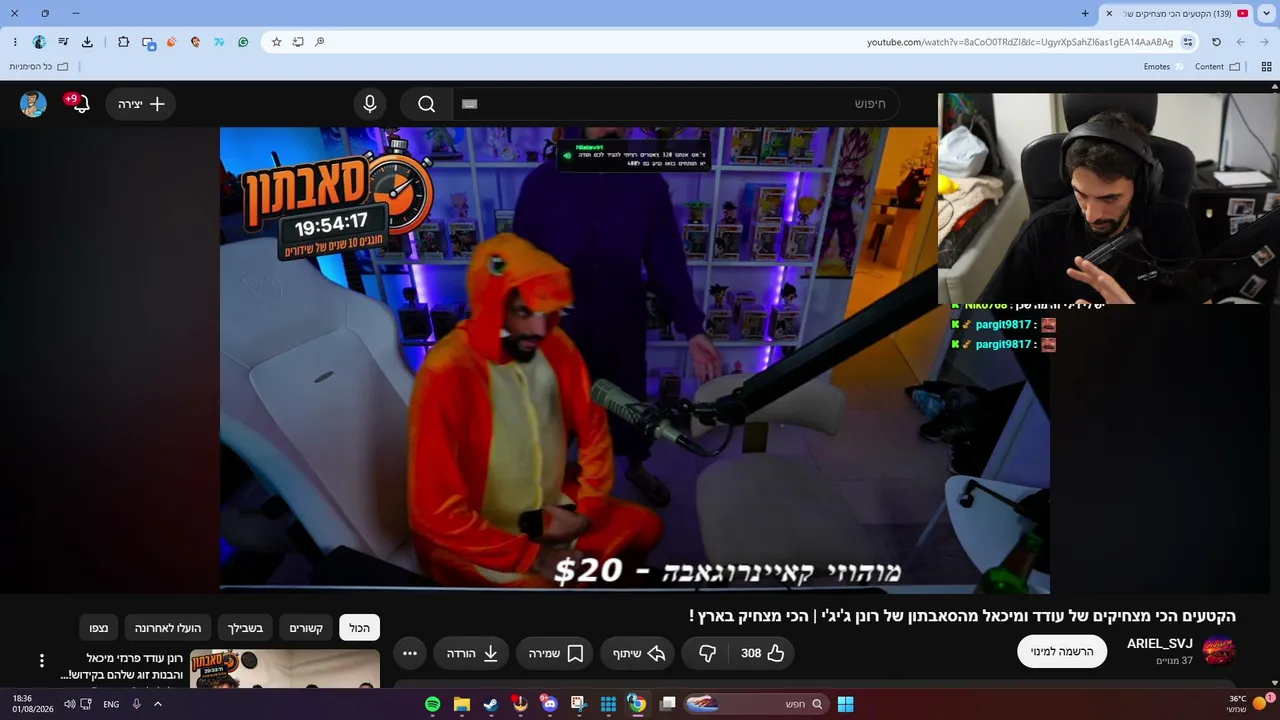Open YouTube account avatar menu

point(33,104)
